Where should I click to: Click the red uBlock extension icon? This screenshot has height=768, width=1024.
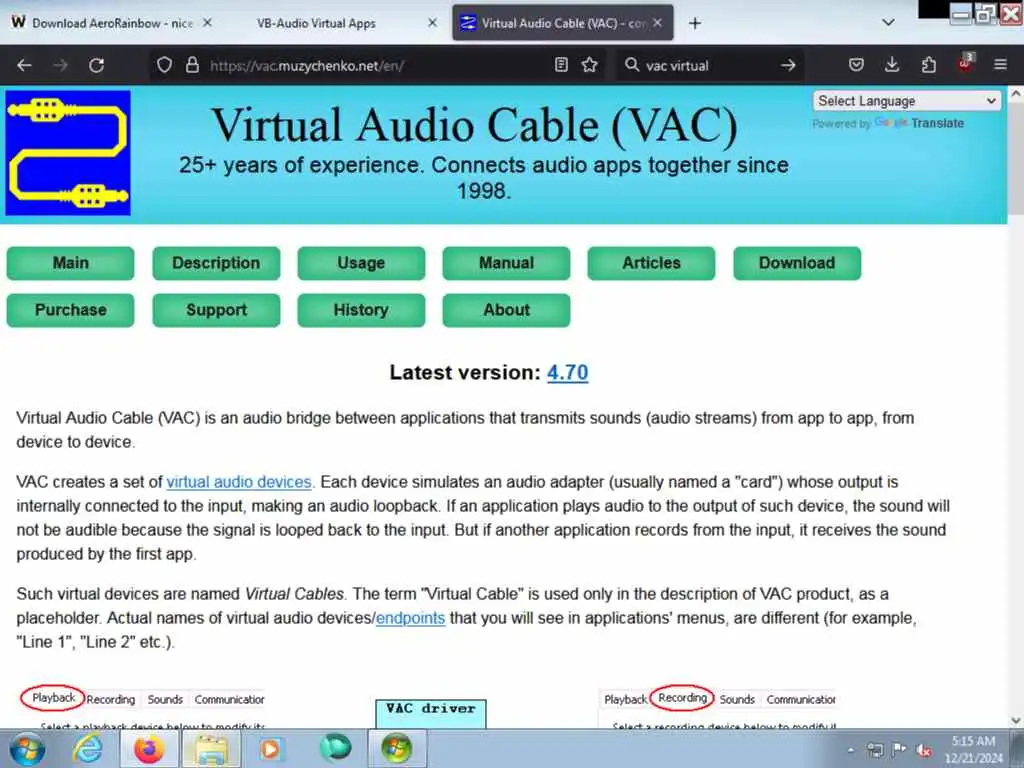click(x=965, y=63)
